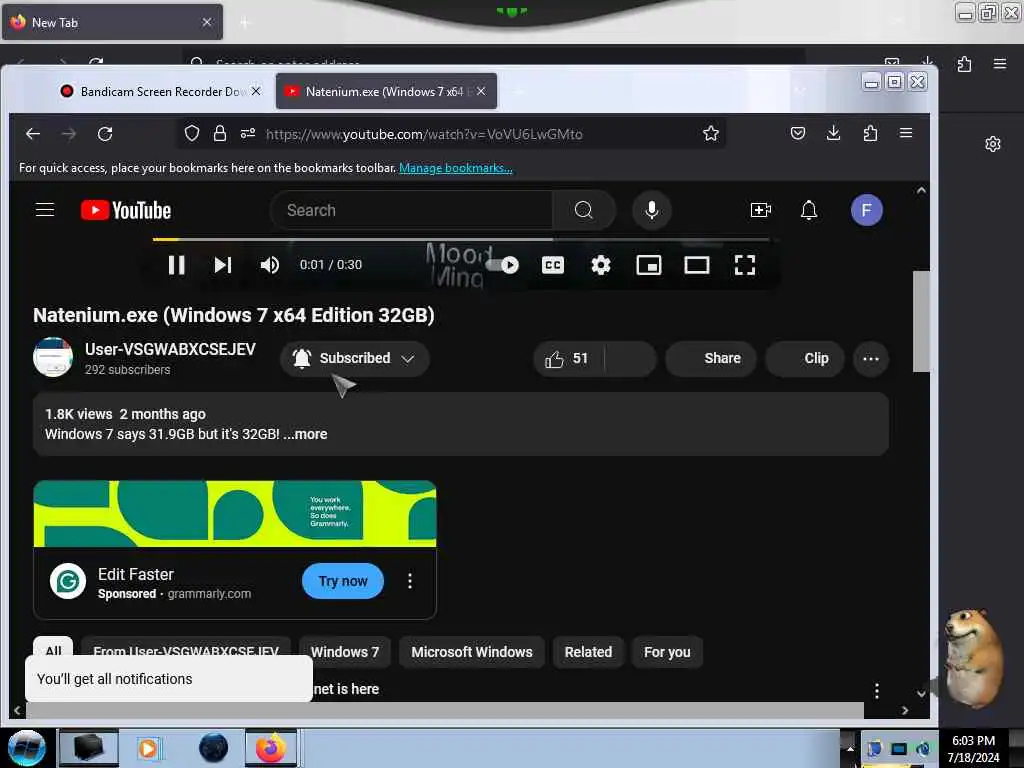Enable miniplayer mode
This screenshot has height=768, width=1024.
648,264
